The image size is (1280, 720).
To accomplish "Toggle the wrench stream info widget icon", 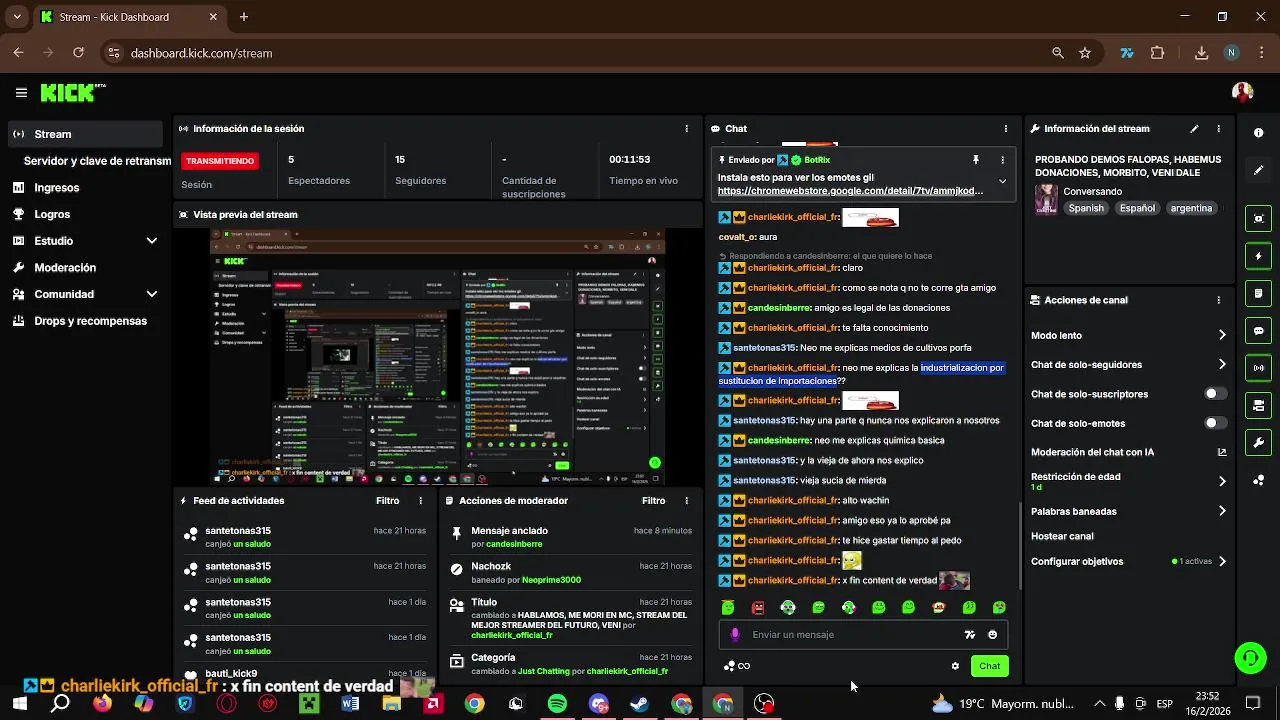I will pos(1258,442).
